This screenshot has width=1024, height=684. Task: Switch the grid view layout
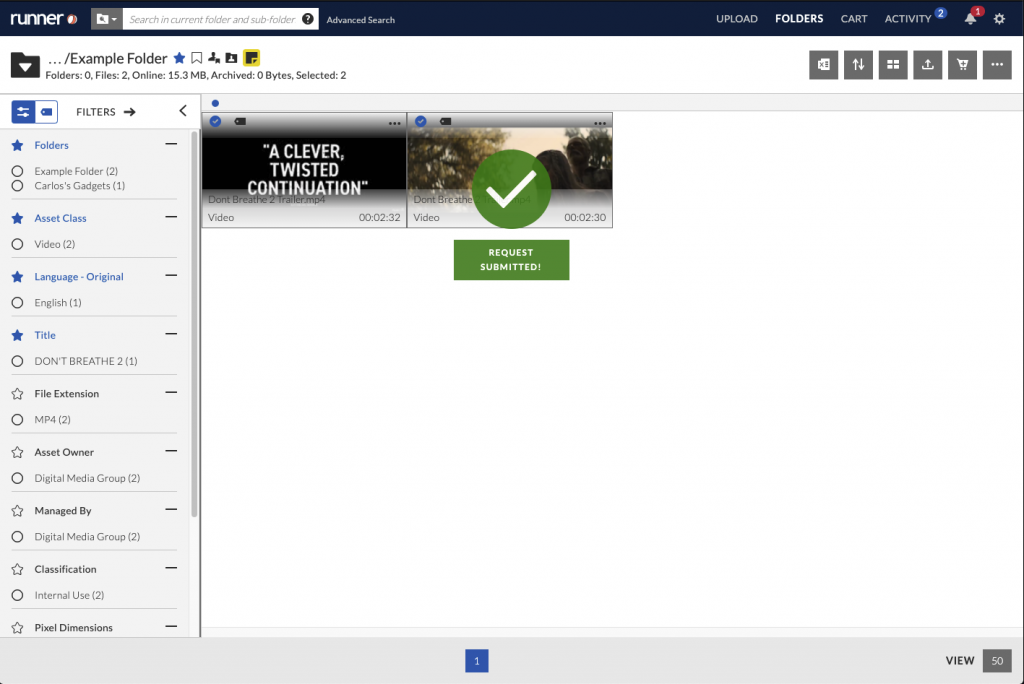point(893,65)
